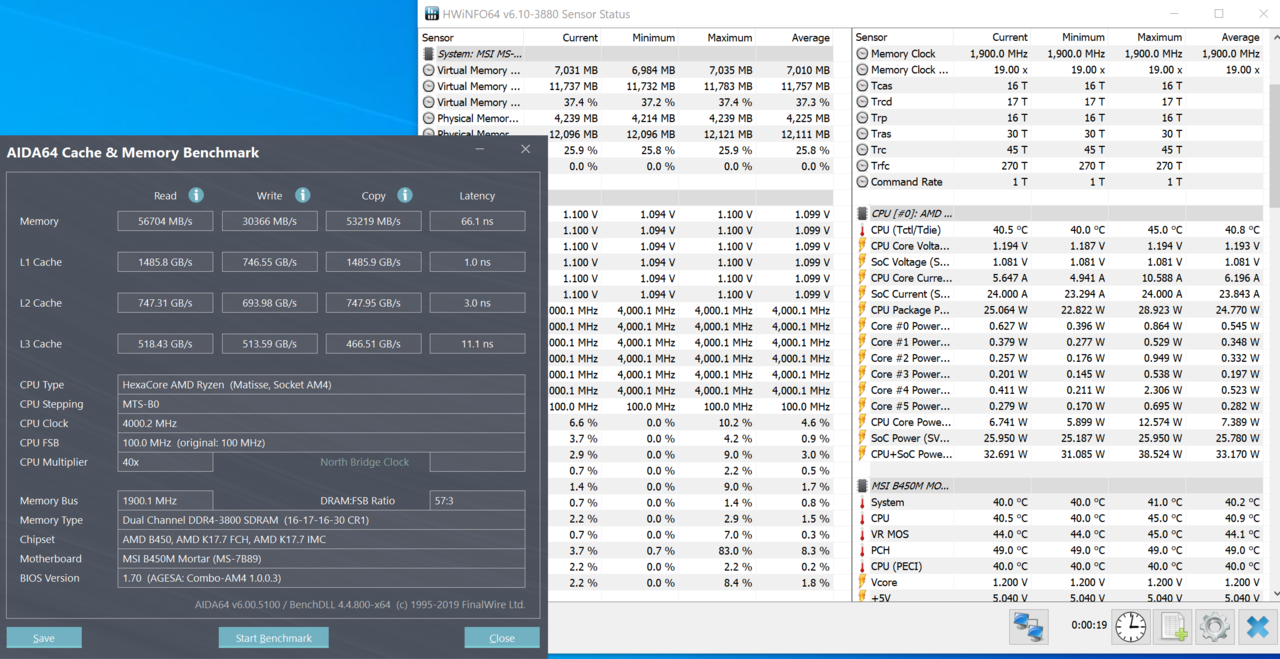1280x659 pixels.
Task: Click the DRAM:FSB Ratio value 57:3
Action: pyautogui.click(x=477, y=501)
